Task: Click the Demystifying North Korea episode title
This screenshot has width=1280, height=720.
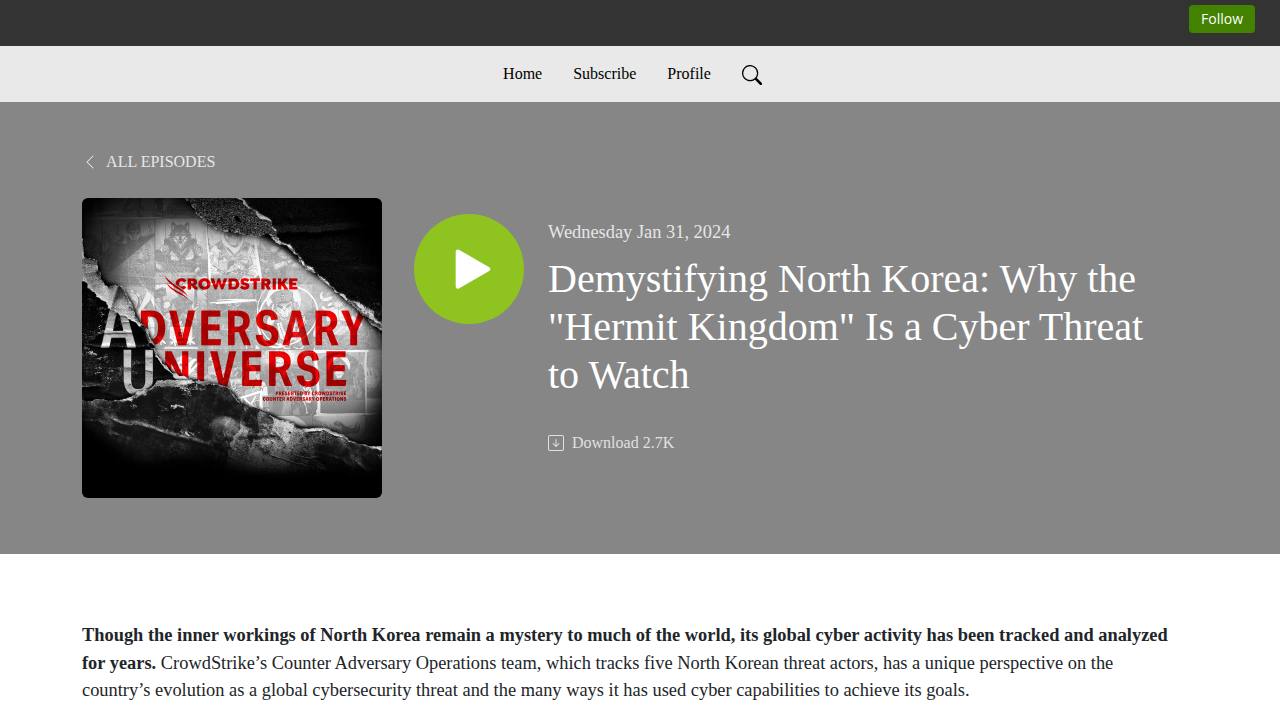Action: pyautogui.click(x=845, y=327)
